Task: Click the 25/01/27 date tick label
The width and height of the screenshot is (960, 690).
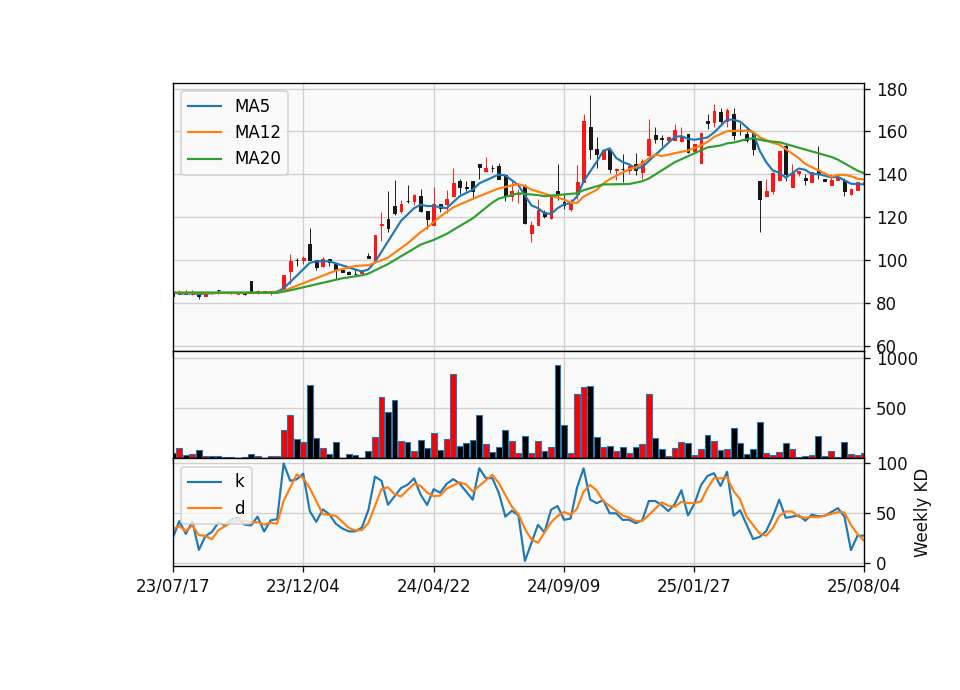Action: pyautogui.click(x=694, y=586)
